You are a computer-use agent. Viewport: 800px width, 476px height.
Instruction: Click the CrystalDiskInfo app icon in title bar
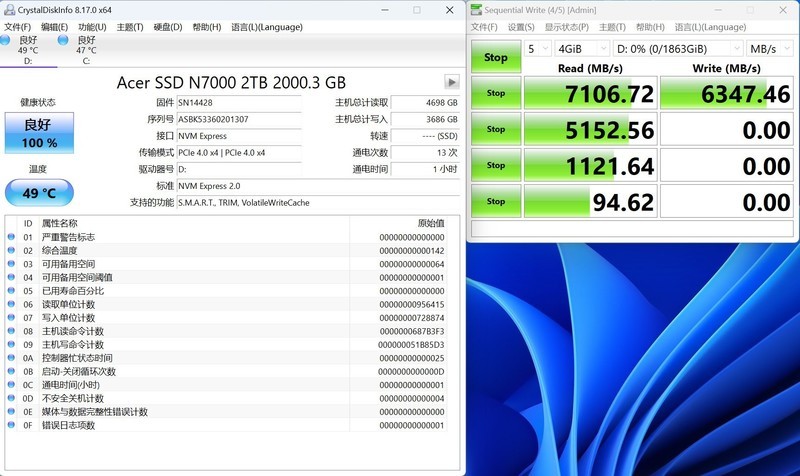click(9, 10)
